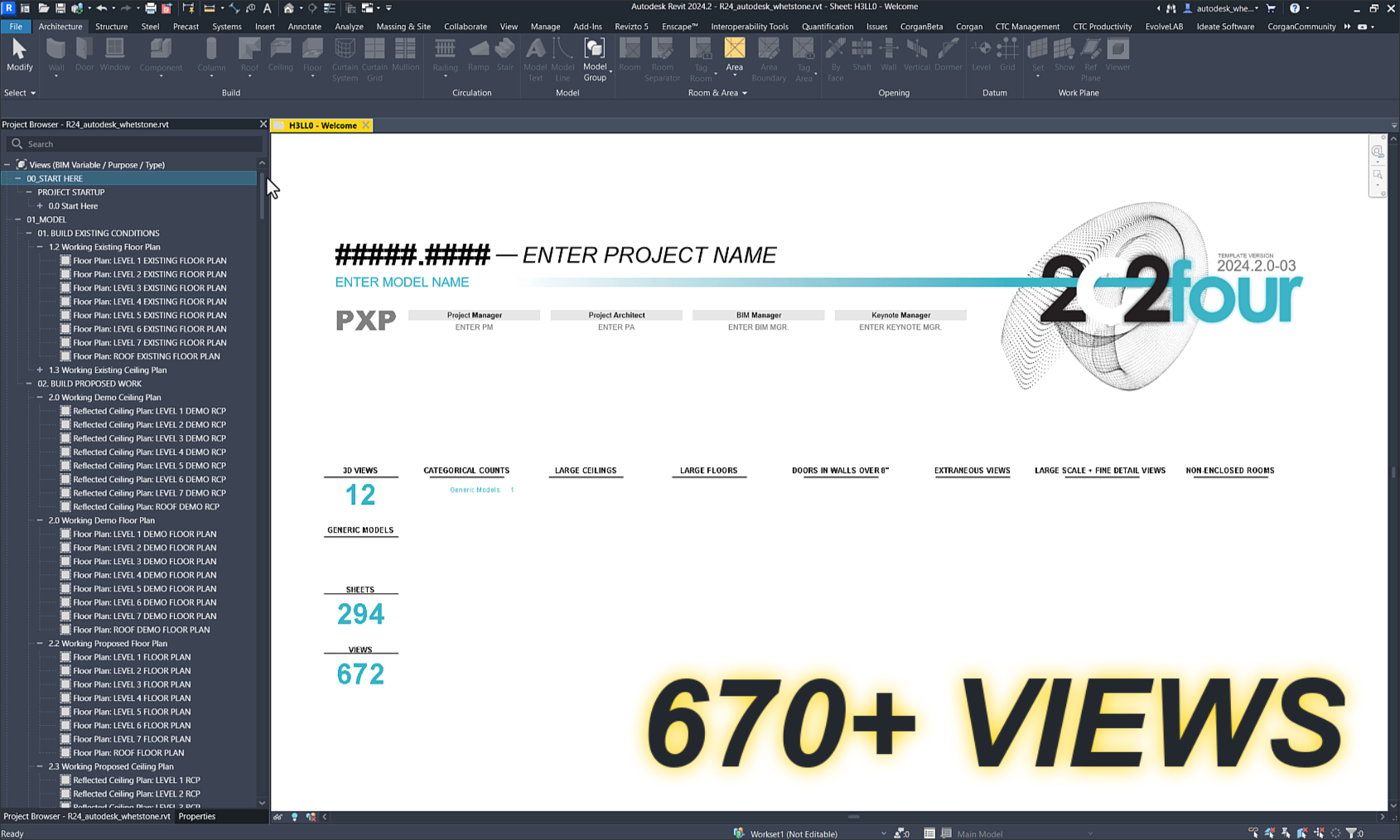Select Floor Plan: ROOF DEMO FLOOR PLAN
This screenshot has width=1400, height=840.
tap(141, 630)
